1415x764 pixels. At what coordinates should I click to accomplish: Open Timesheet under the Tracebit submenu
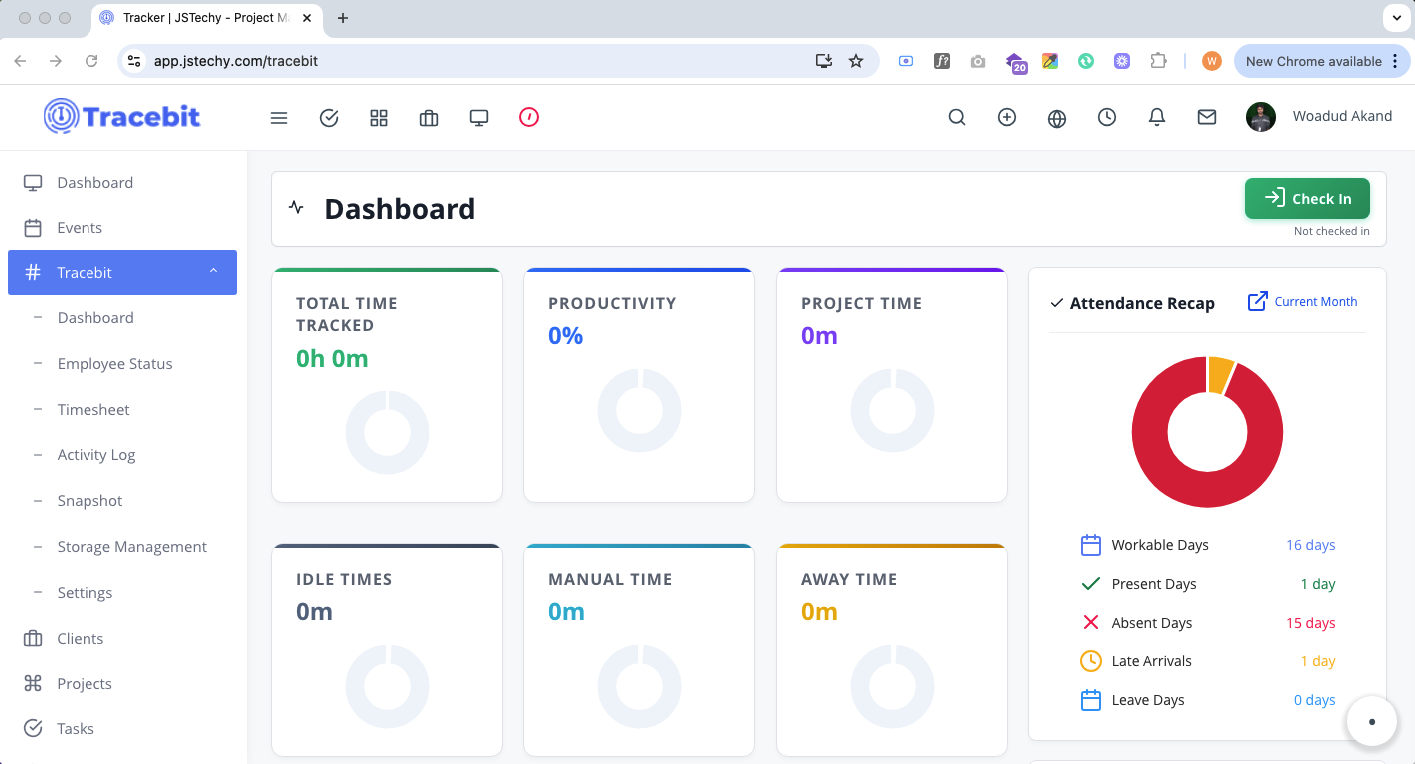coord(93,409)
